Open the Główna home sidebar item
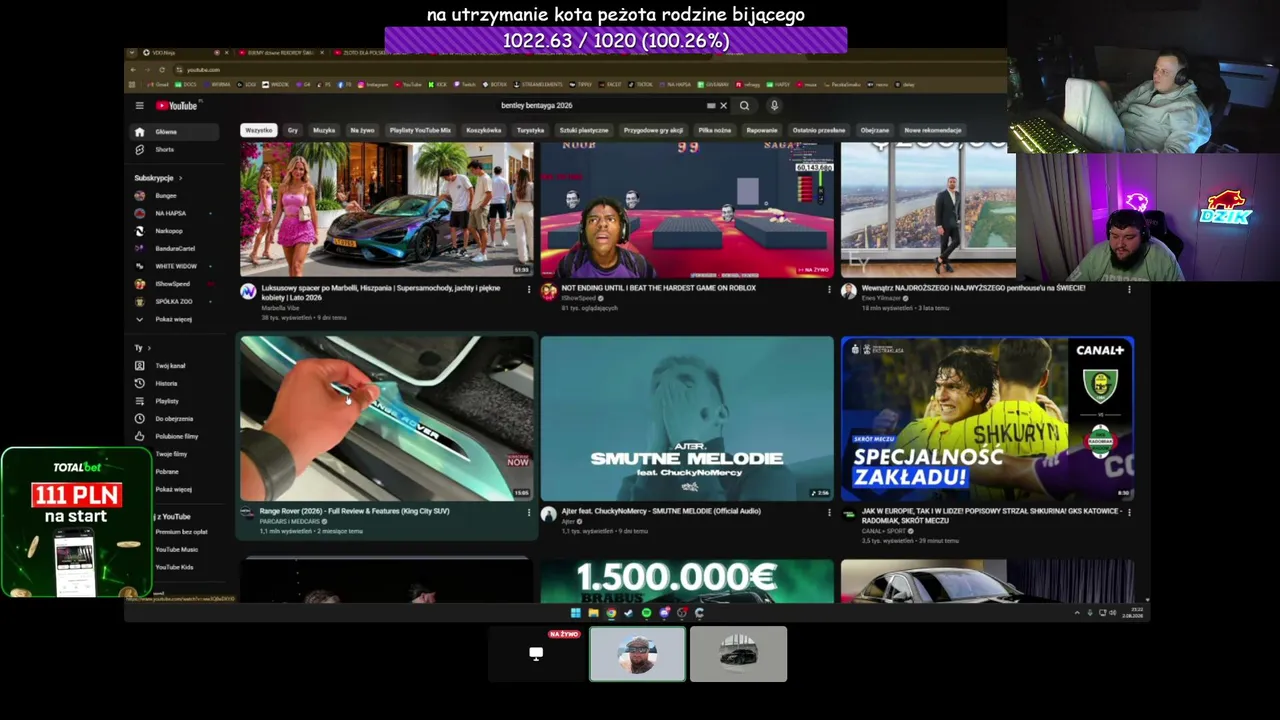Image resolution: width=1280 pixels, height=720 pixels. (x=176, y=131)
